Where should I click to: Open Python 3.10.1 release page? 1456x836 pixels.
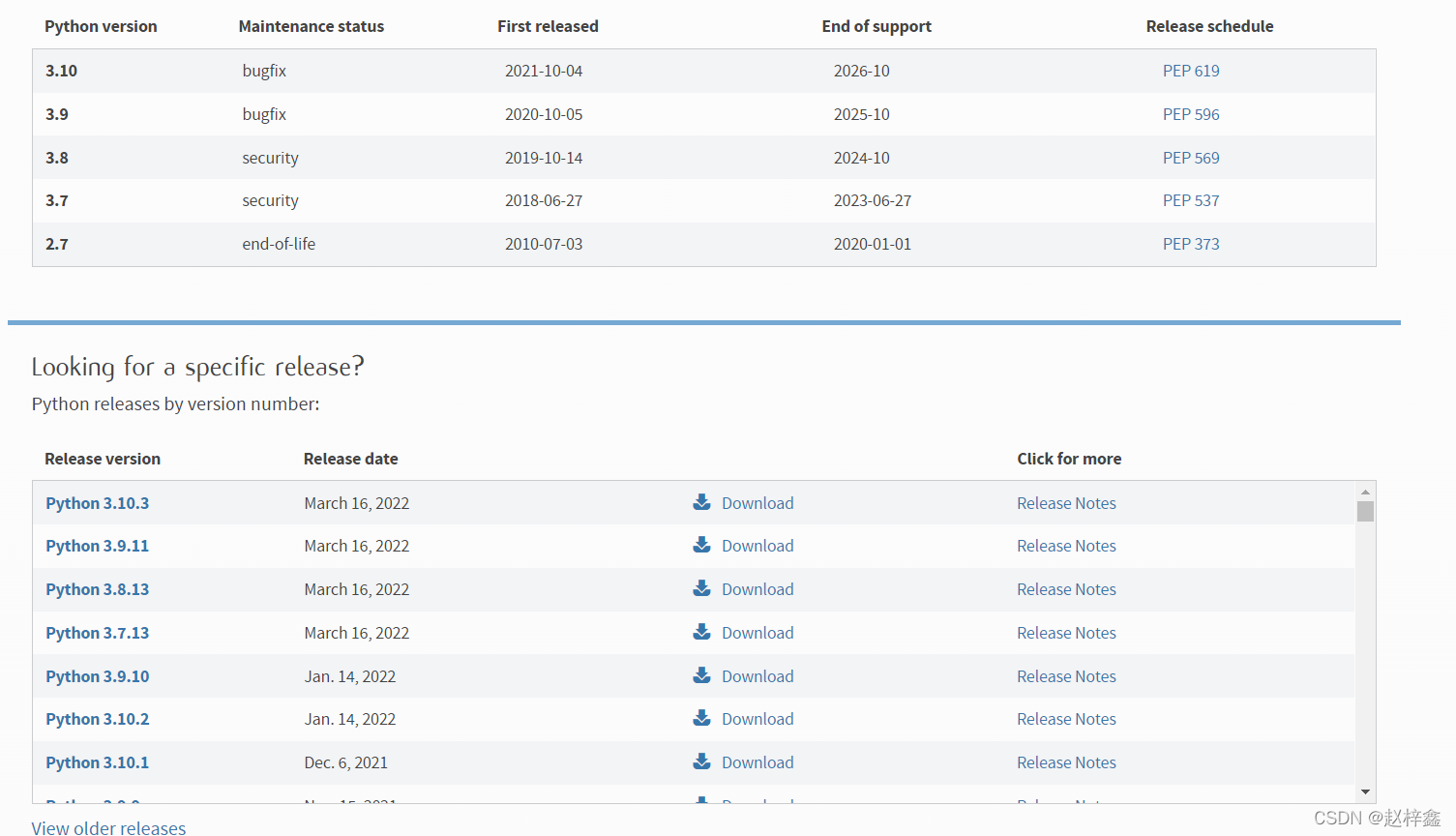pos(98,762)
